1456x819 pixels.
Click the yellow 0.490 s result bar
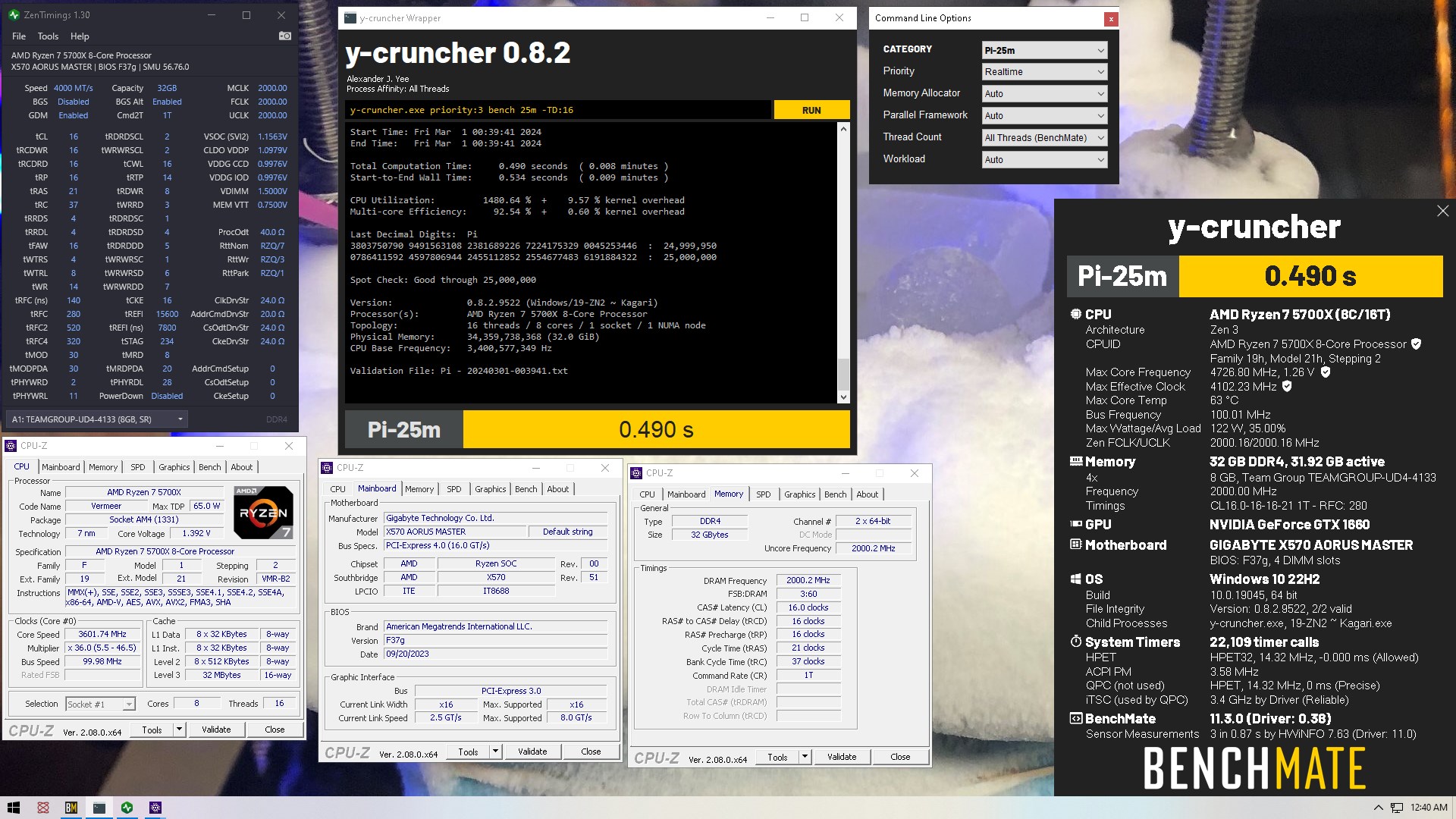pyautogui.click(x=656, y=430)
